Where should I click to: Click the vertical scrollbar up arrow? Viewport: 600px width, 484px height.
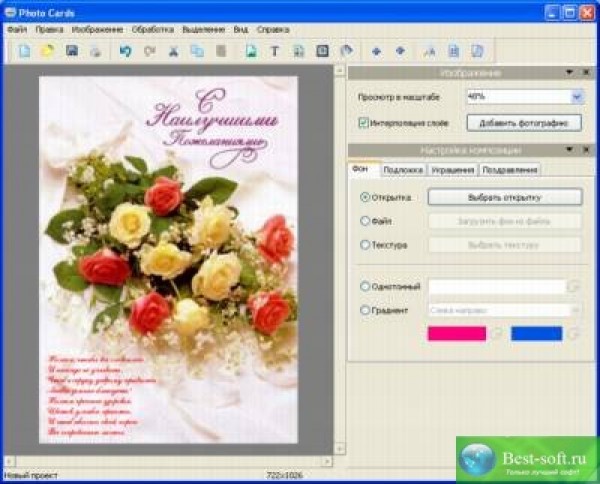click(x=339, y=70)
